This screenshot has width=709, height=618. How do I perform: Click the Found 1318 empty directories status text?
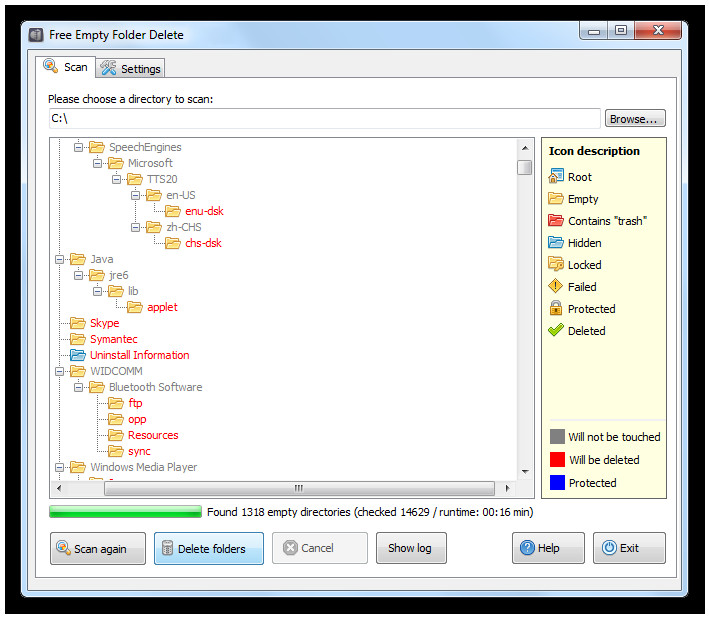pyautogui.click(x=370, y=512)
